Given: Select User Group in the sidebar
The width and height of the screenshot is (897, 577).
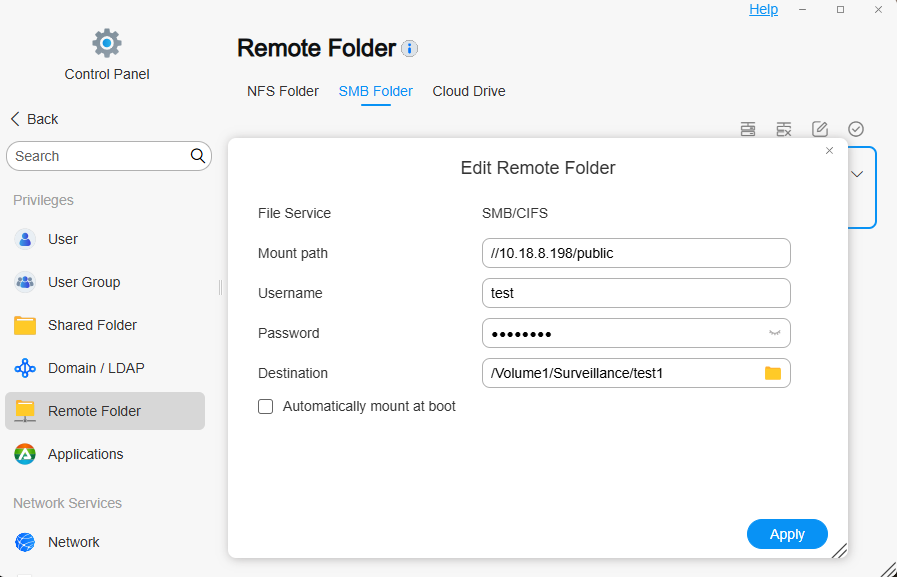Looking at the screenshot, I should (84, 282).
